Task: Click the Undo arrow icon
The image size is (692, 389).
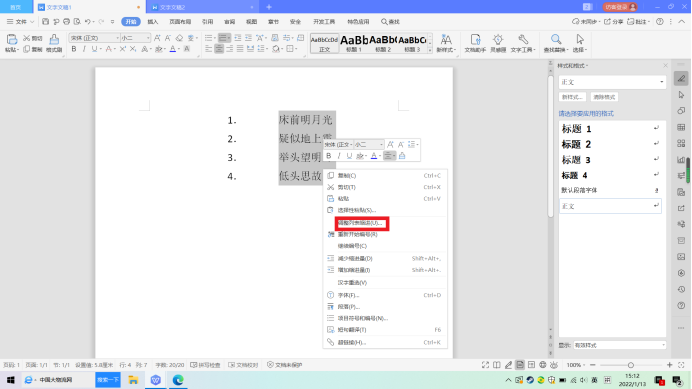Action: tap(88, 21)
